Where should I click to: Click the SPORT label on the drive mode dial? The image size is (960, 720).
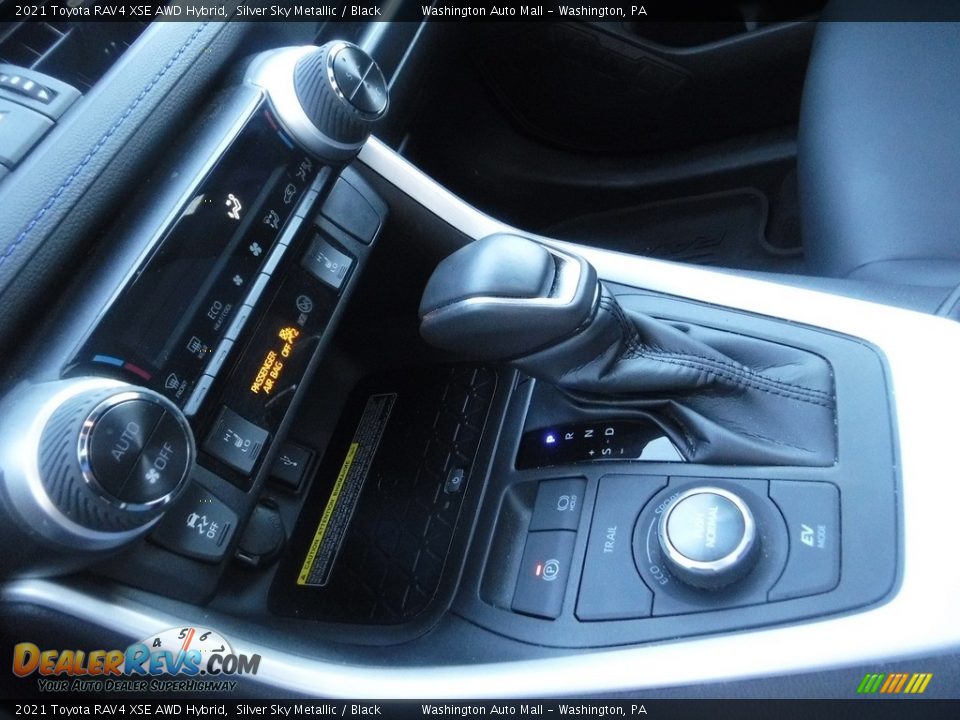click(x=667, y=503)
